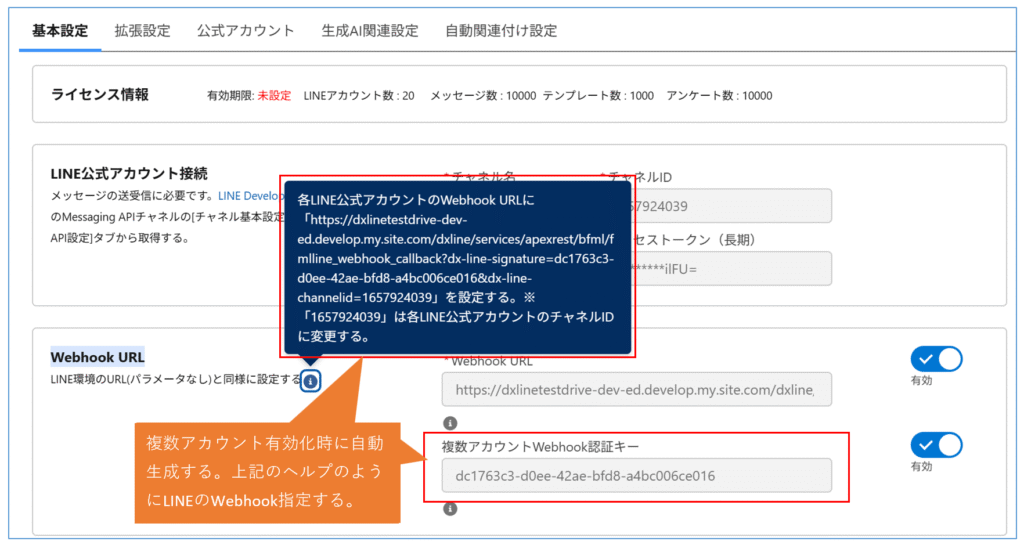
Task: Click the チャネルID input field
Action: [x=730, y=206]
